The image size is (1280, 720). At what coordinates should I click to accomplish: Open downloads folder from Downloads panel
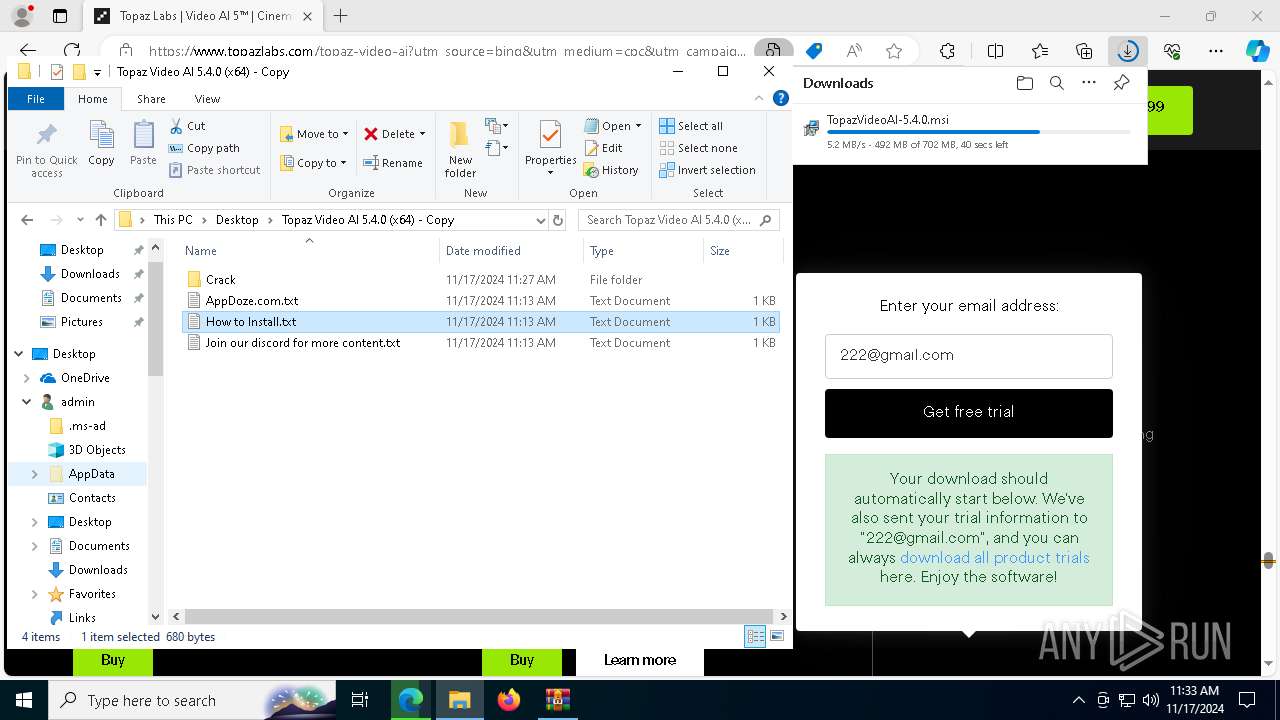[1024, 83]
